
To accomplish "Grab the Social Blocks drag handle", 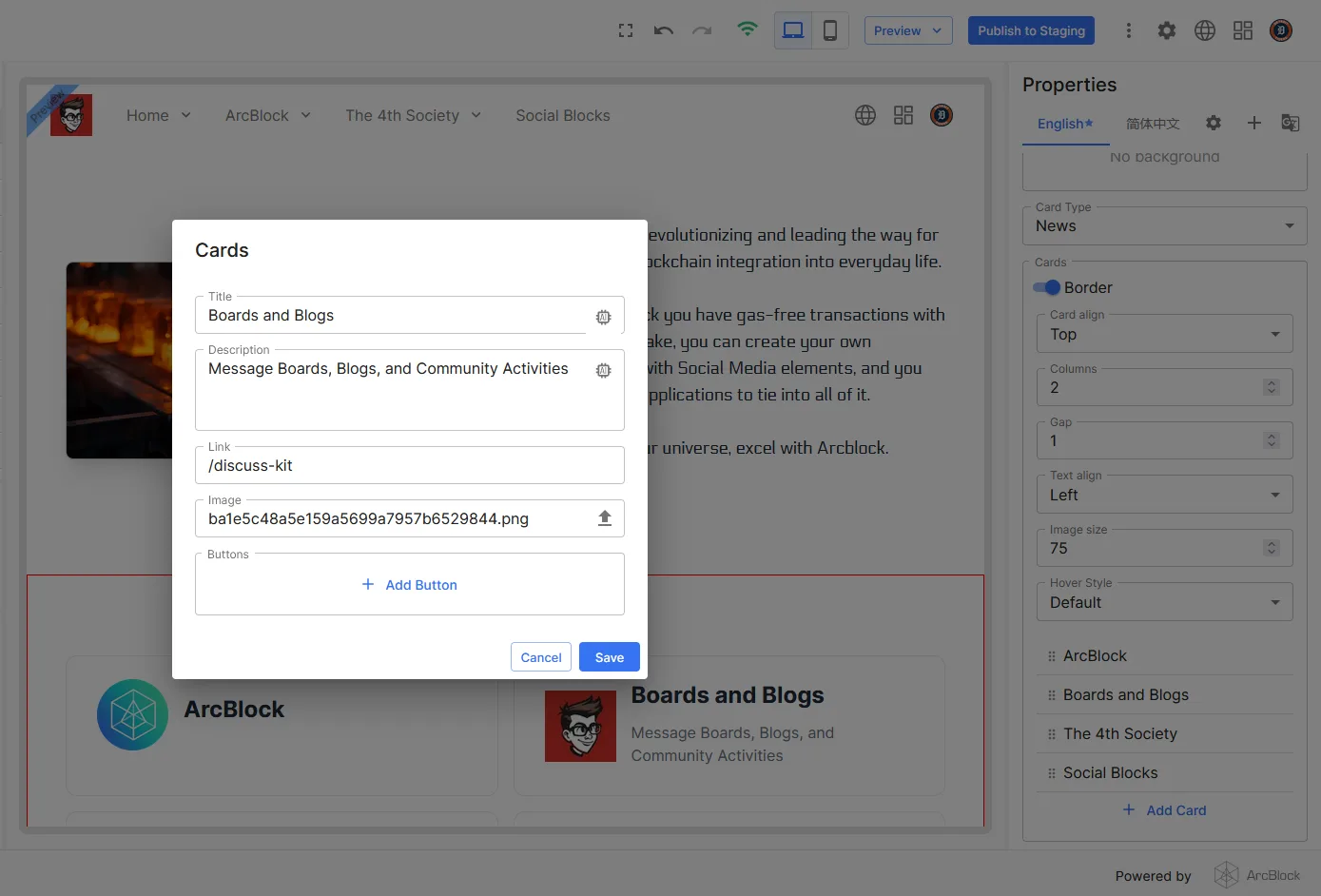I will coord(1052,773).
